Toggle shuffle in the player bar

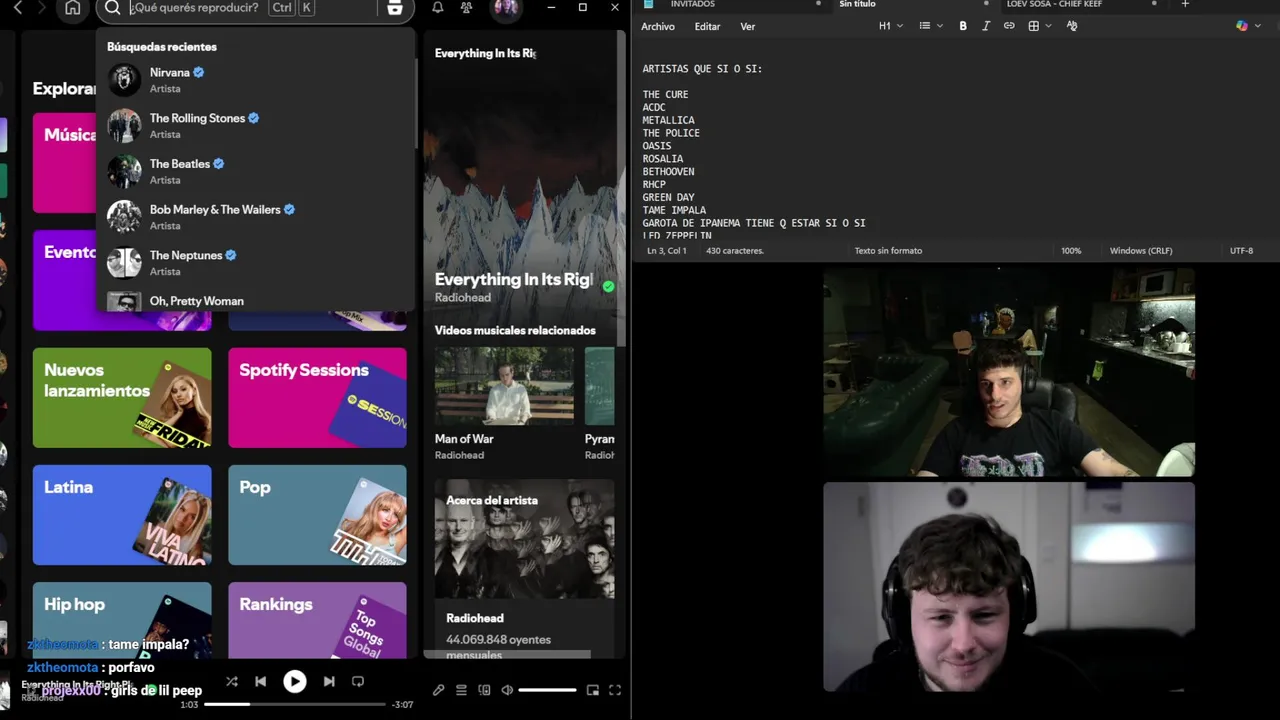[232, 681]
